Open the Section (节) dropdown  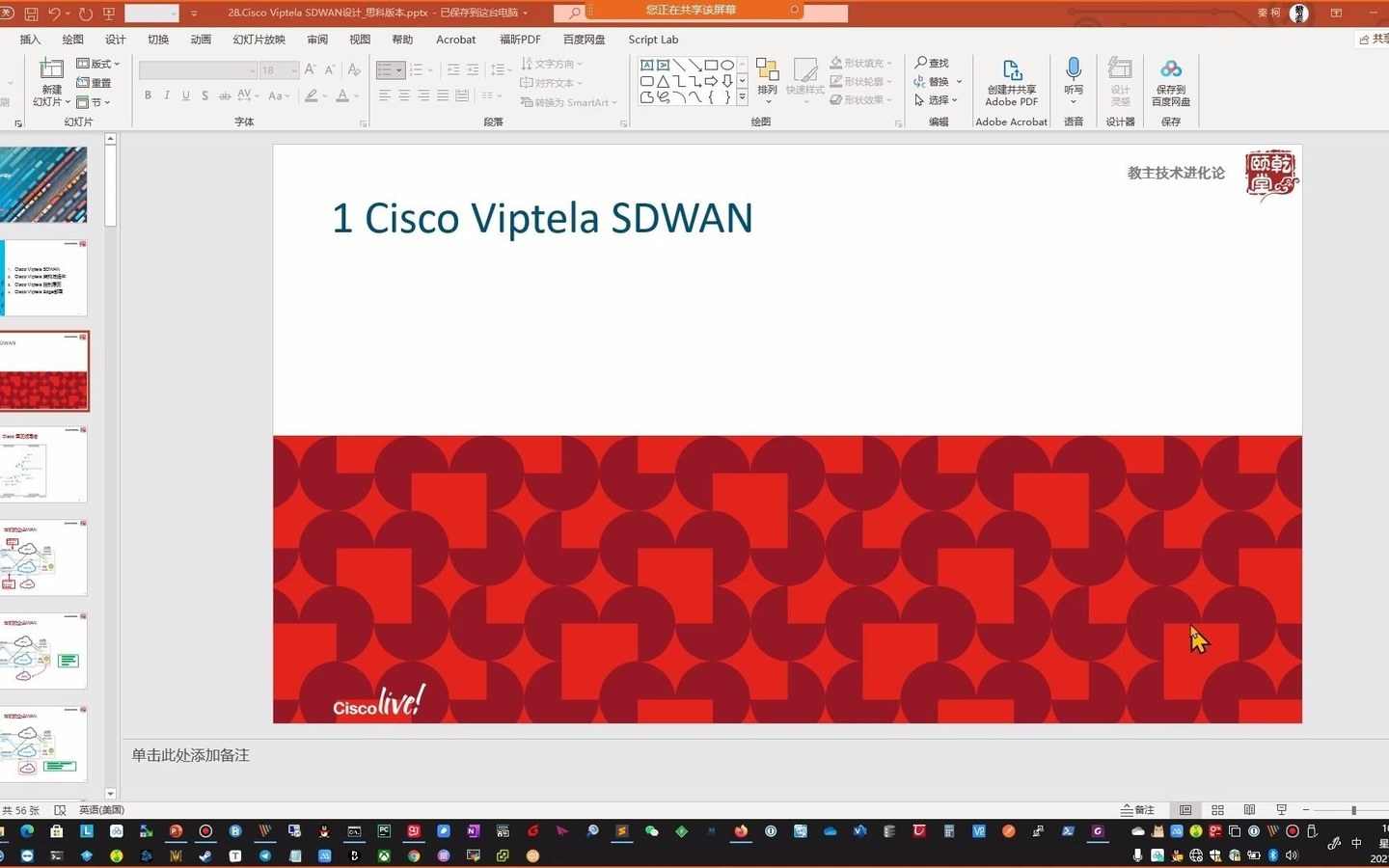click(94, 102)
